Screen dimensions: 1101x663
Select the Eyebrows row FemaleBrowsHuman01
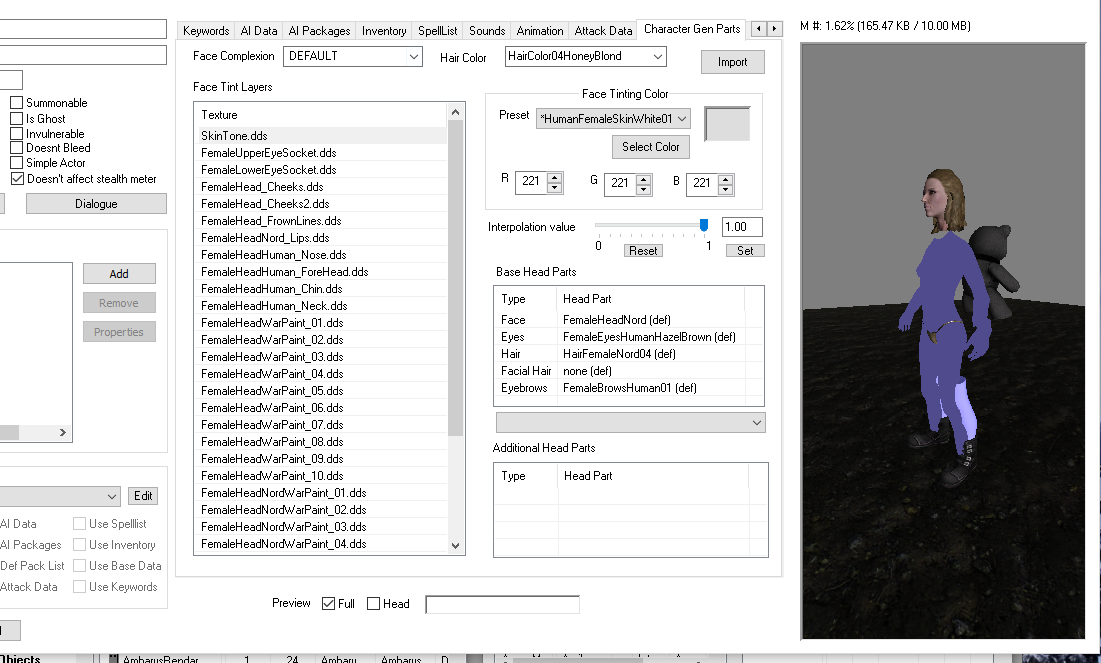point(628,388)
